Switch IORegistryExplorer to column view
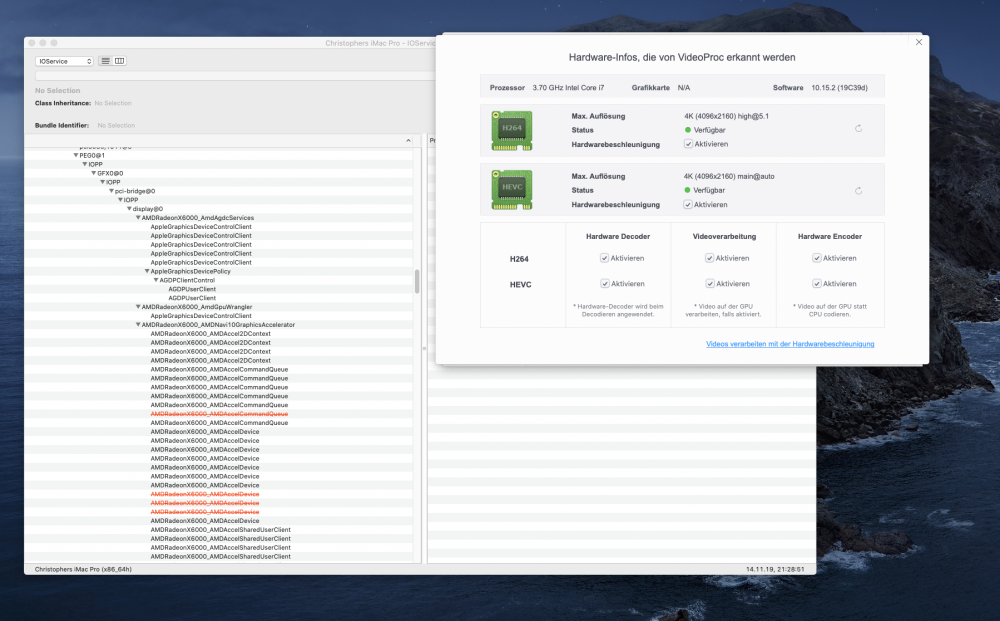The image size is (1000, 621). coord(119,61)
